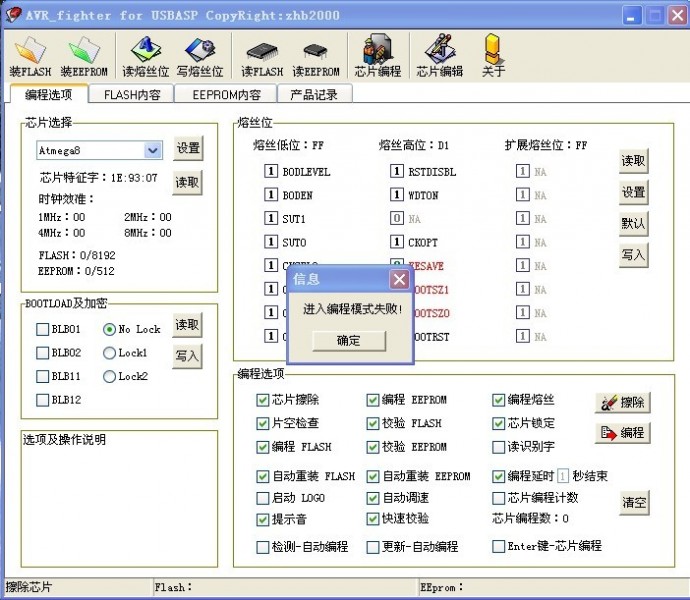Click the 编程 program button with arrow icon
Viewport: 690px width, 600px height.
[x=622, y=433]
